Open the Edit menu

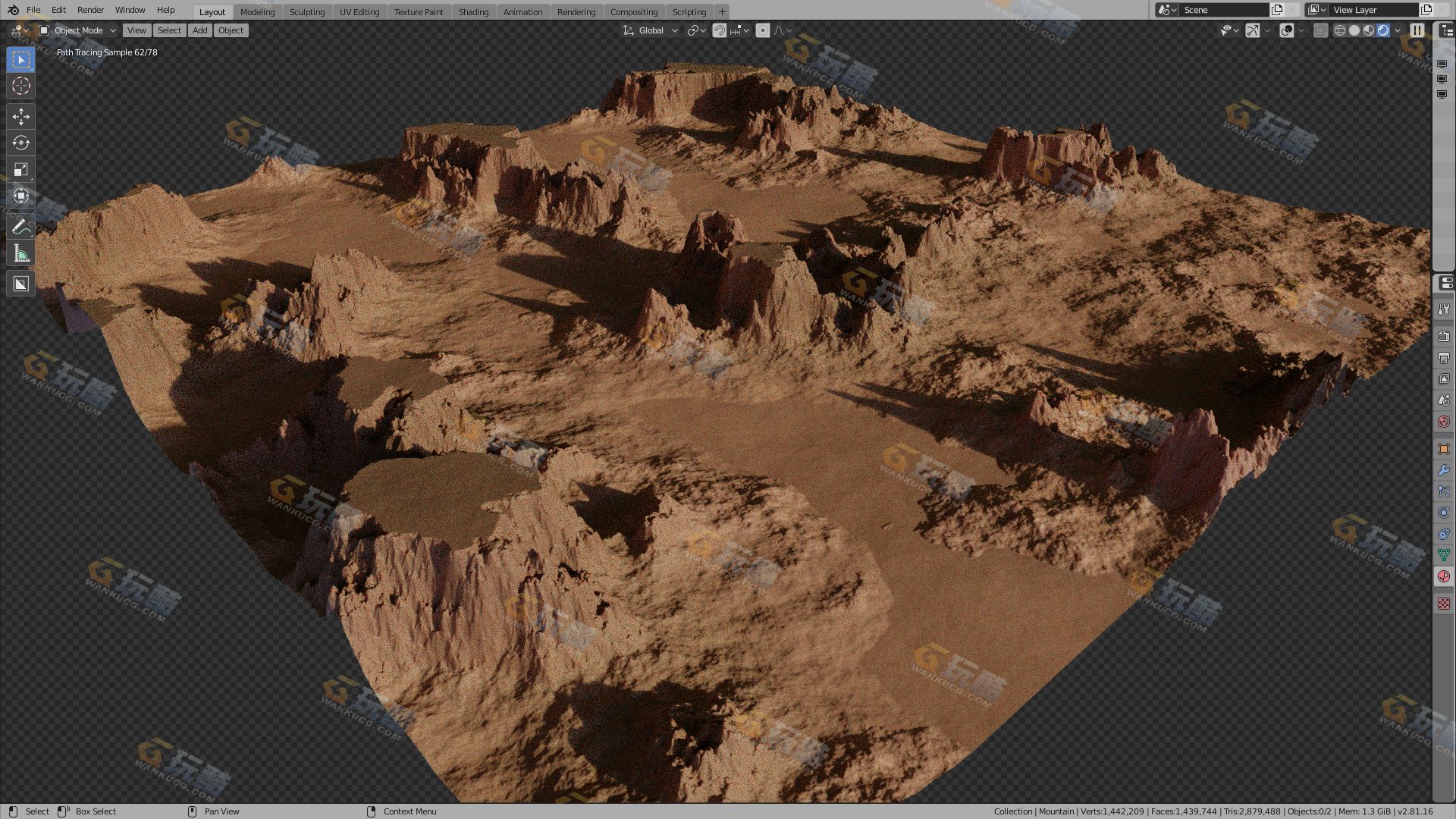(x=58, y=10)
